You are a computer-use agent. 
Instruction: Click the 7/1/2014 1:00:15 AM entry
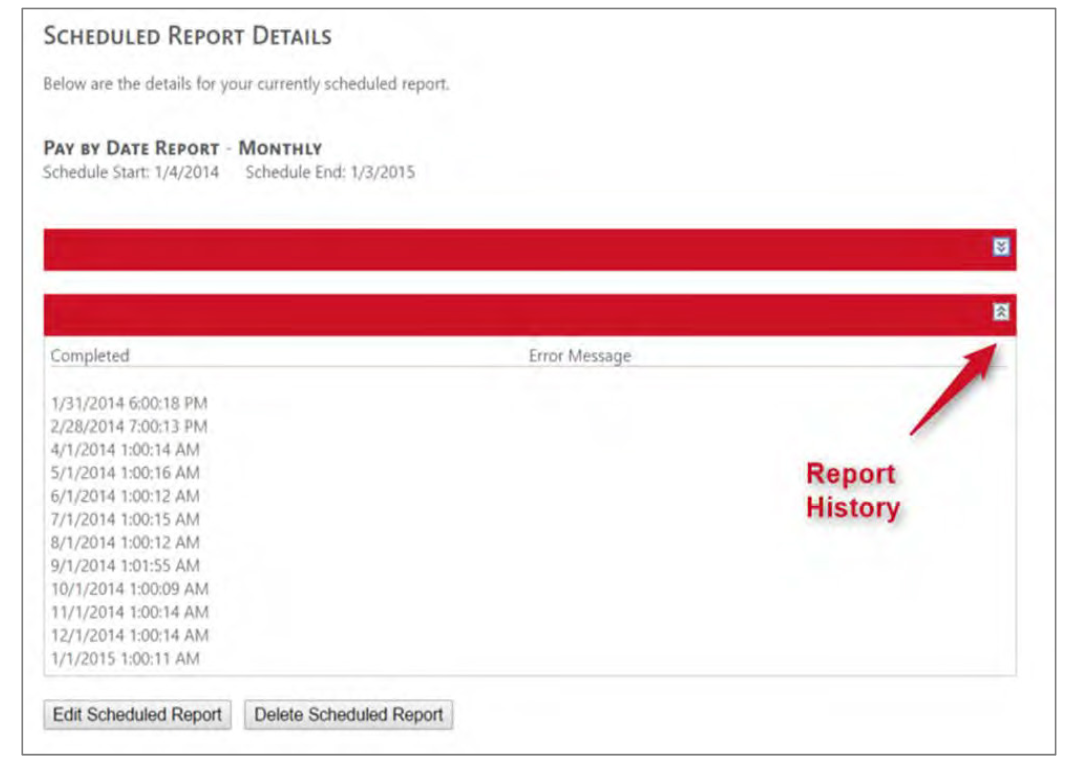tap(125, 519)
